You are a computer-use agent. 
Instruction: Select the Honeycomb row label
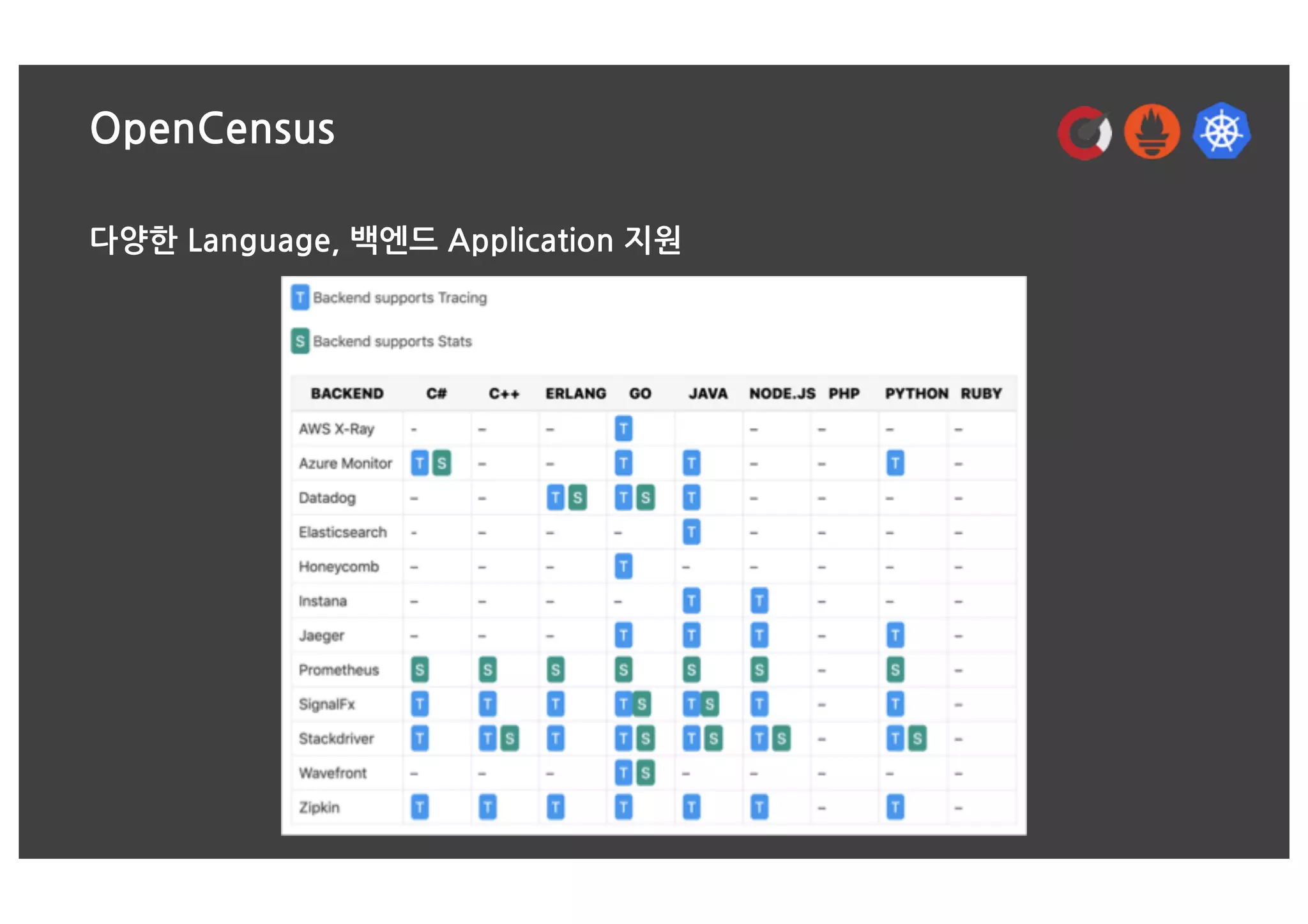coord(339,567)
